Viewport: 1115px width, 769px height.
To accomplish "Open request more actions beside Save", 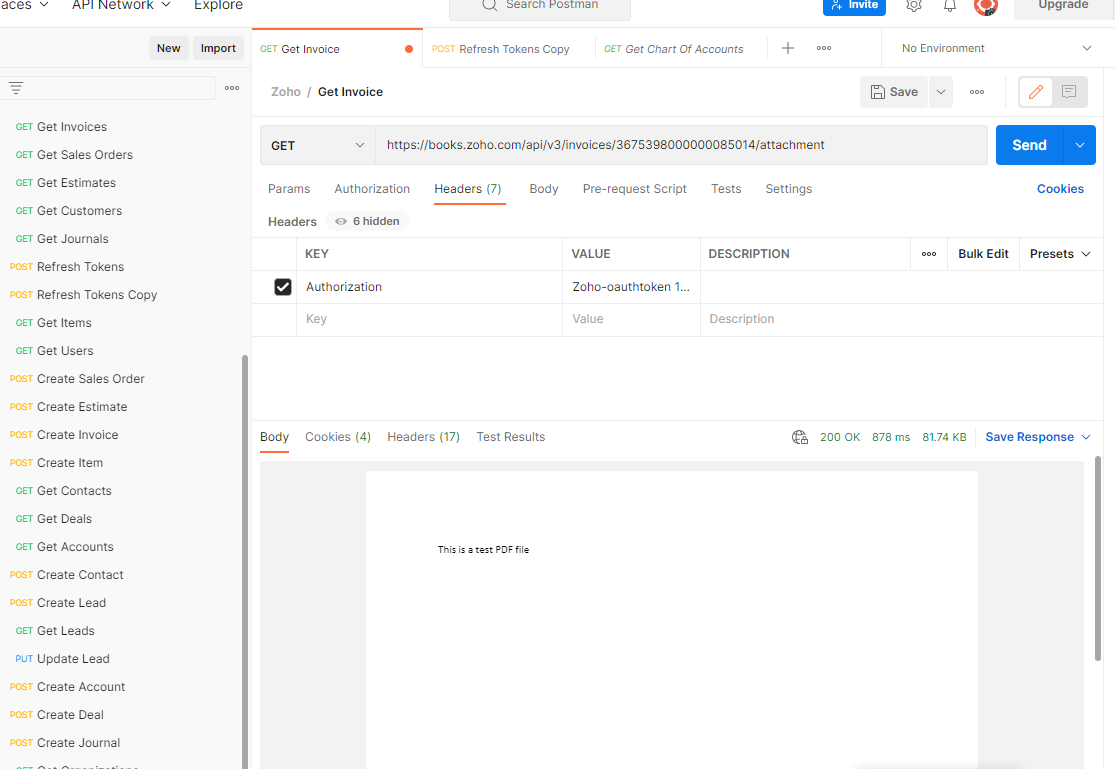I will point(977,92).
